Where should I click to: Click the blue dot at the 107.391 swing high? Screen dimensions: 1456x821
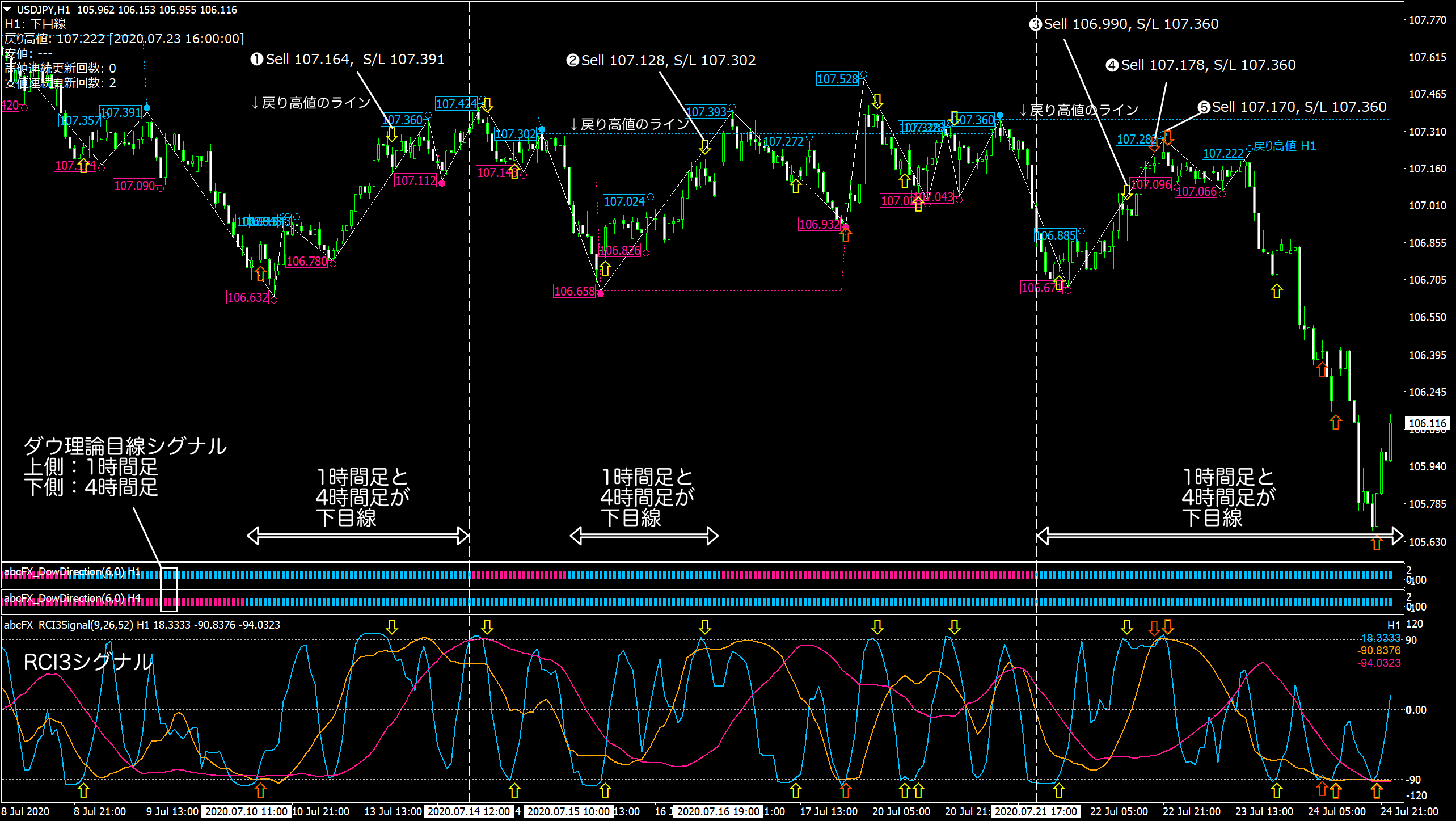[147, 108]
